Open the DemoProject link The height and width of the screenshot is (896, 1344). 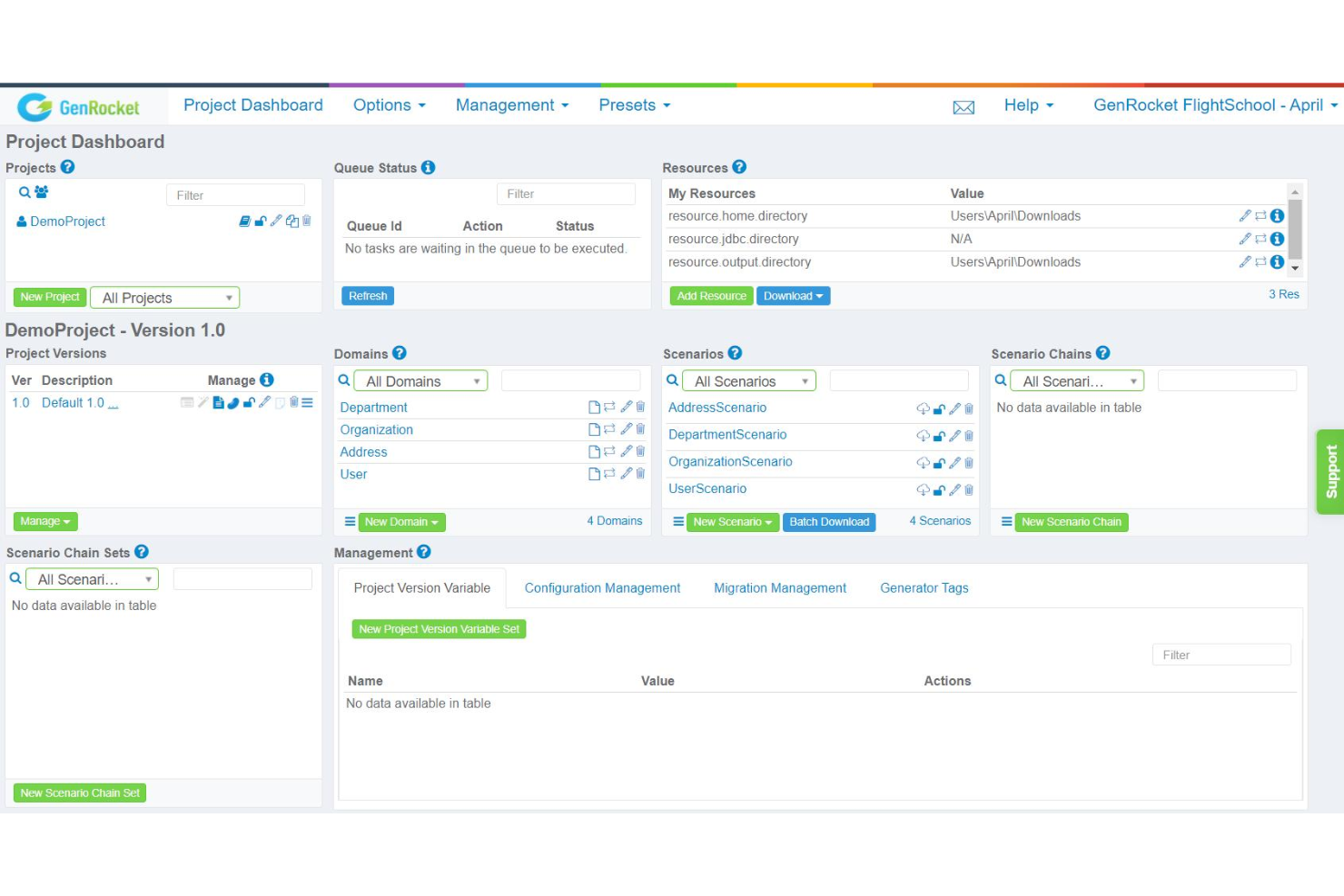pyautogui.click(x=68, y=222)
